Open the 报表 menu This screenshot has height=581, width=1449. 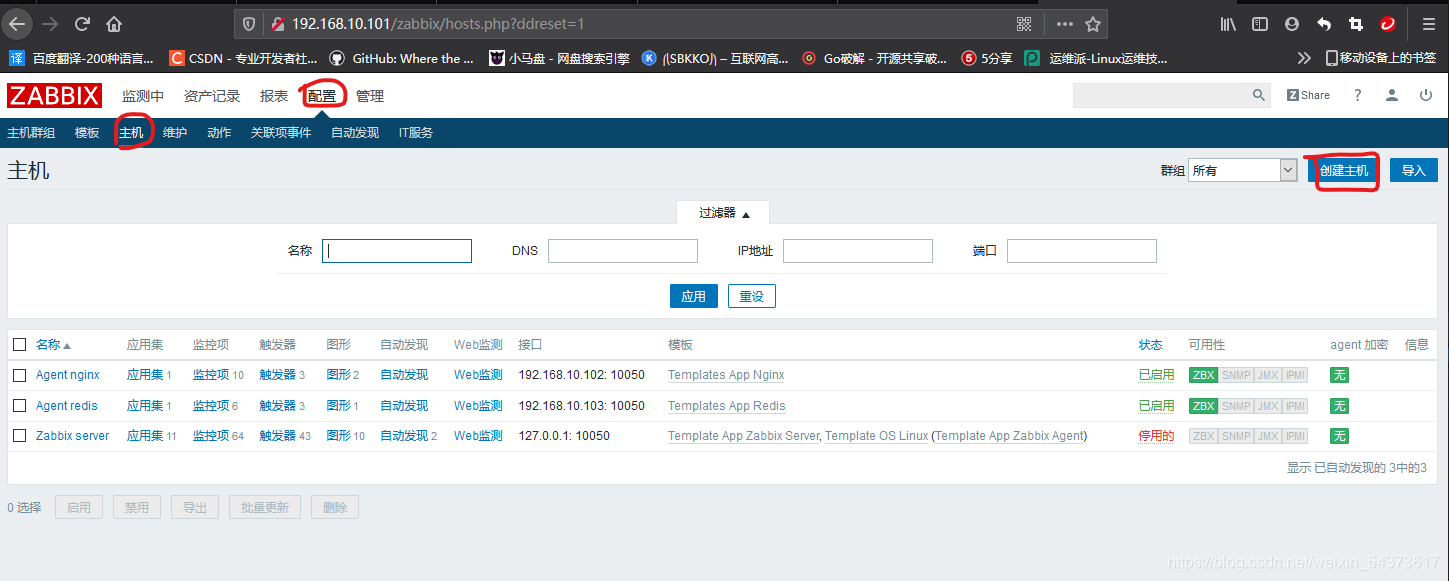tap(274, 96)
